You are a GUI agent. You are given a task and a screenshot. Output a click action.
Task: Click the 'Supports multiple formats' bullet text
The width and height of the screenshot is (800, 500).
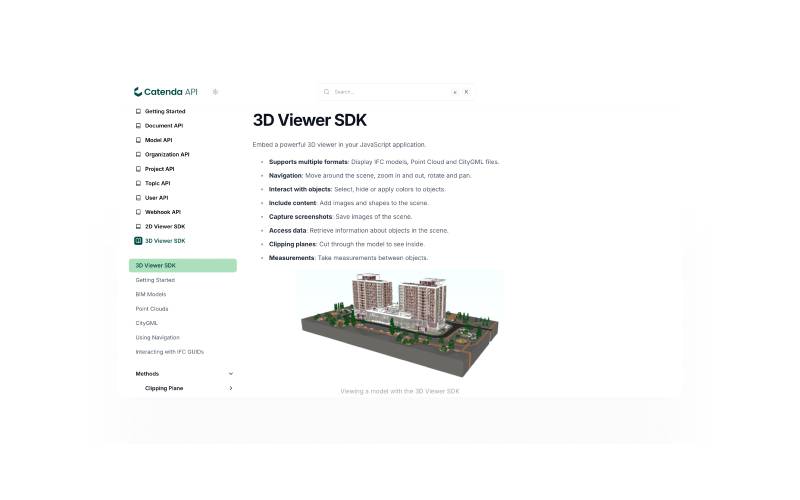pos(384,162)
